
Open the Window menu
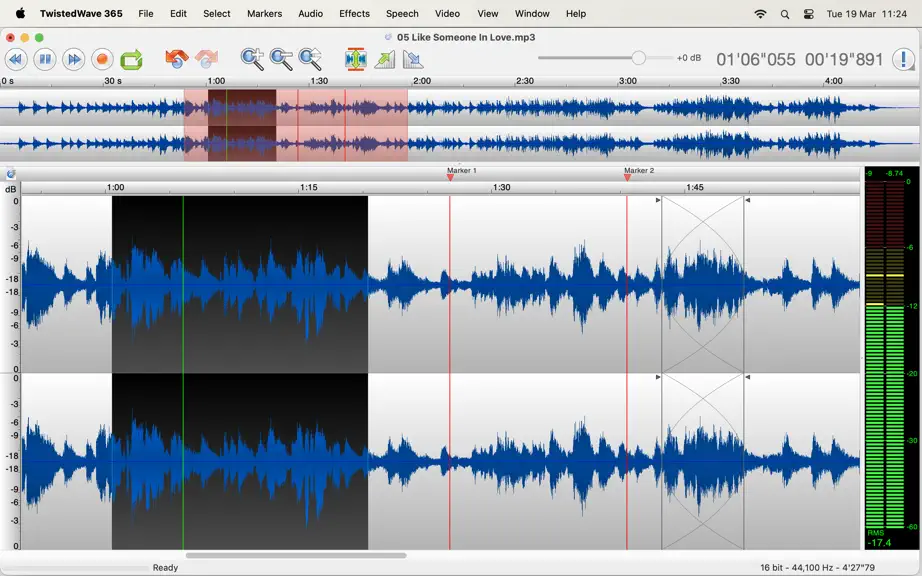(x=532, y=13)
